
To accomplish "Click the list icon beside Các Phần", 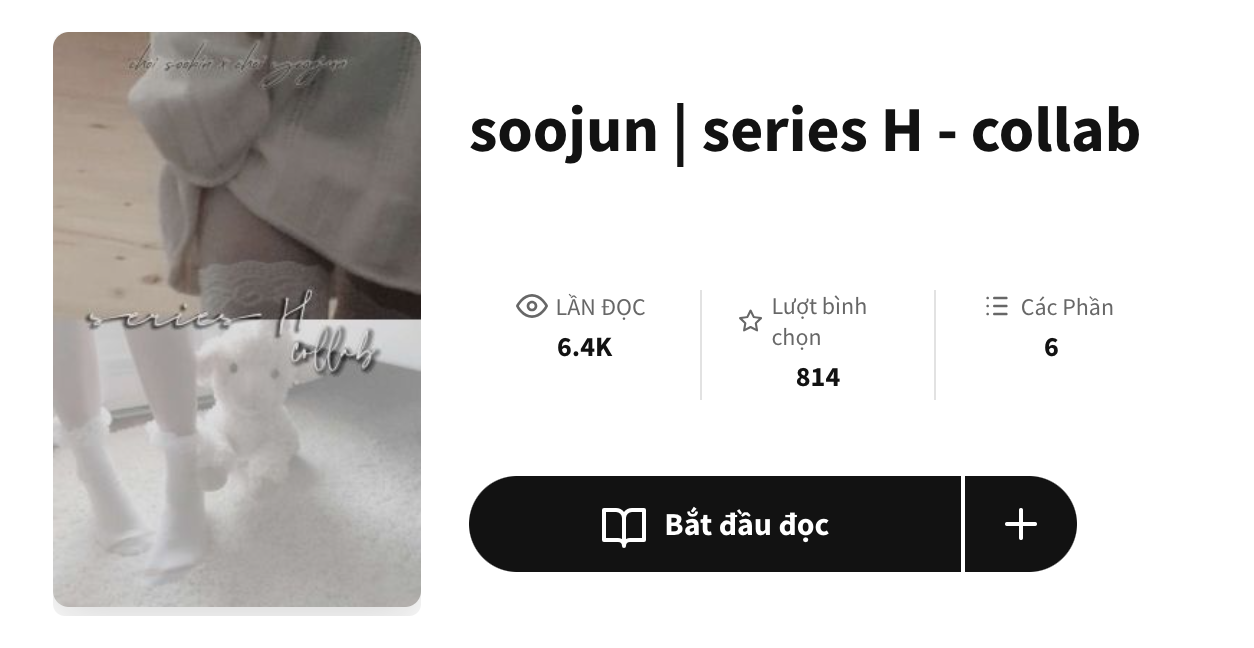I will (996, 306).
